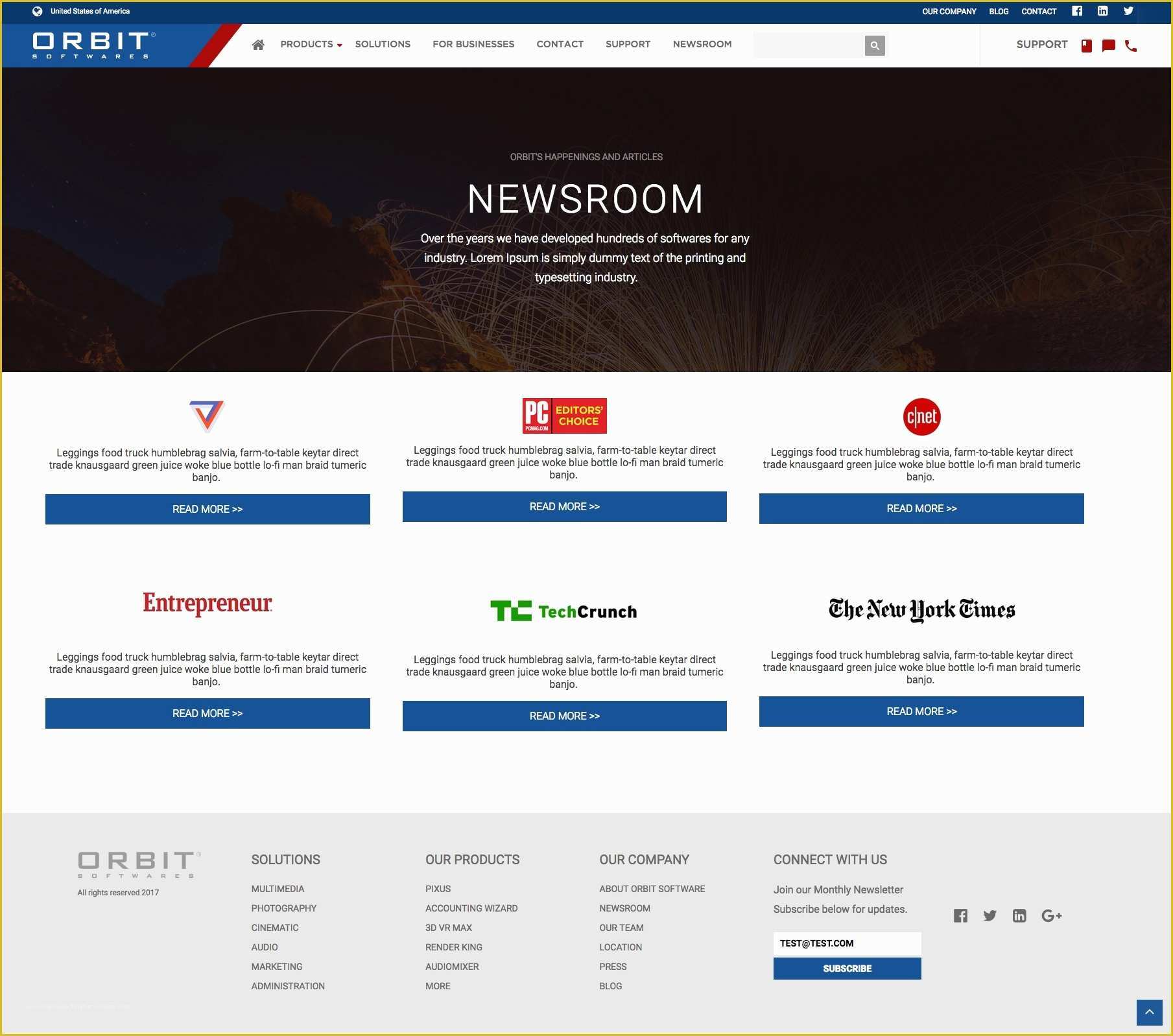1173x1036 pixels.
Task: Read more on the TechCrunch article
Action: click(x=565, y=716)
